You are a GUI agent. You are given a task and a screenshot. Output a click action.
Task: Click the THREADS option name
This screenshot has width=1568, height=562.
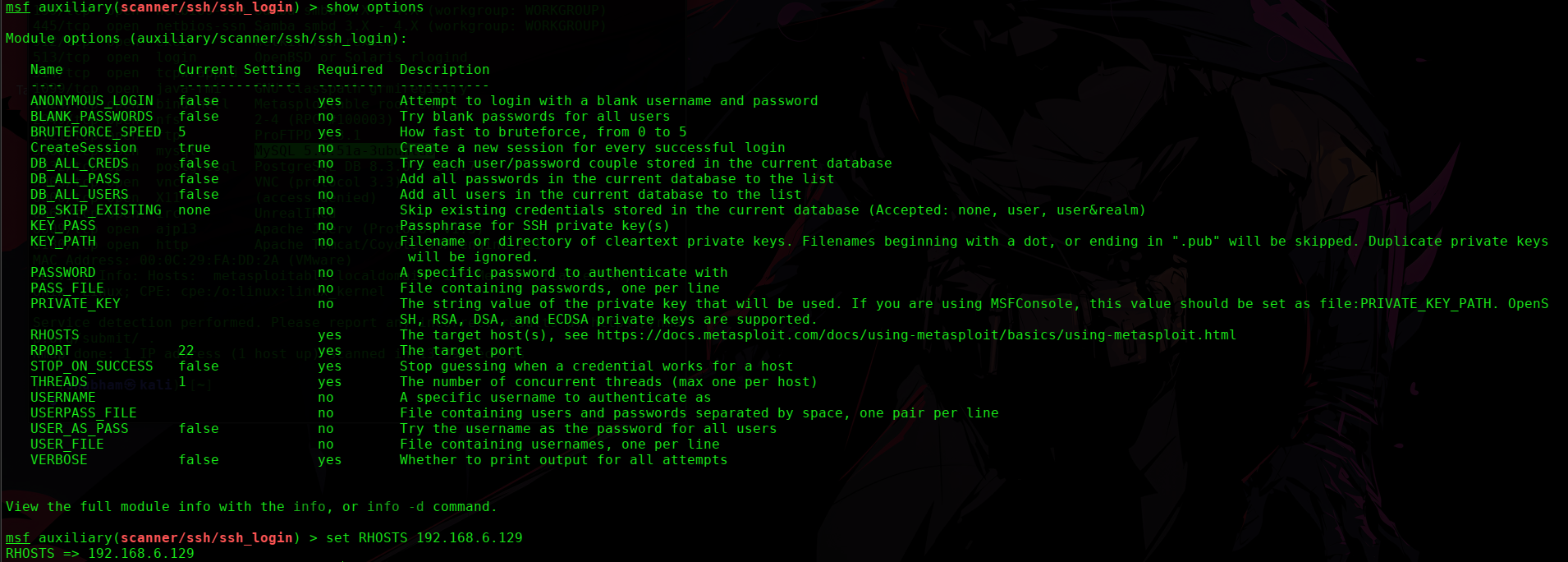pyautogui.click(x=58, y=382)
